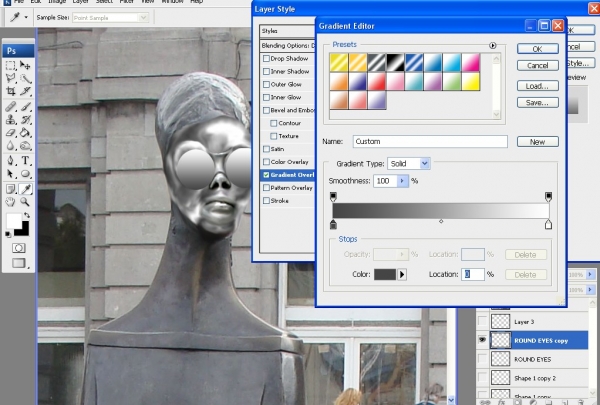
Task: Toggle Quick Mask mode
Action: pyautogui.click(x=19, y=248)
